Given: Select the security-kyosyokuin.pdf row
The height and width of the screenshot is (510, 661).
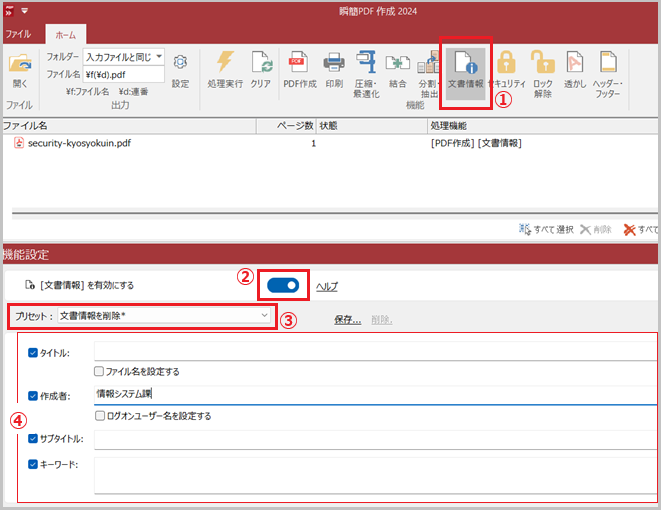Looking at the screenshot, I should [330, 143].
